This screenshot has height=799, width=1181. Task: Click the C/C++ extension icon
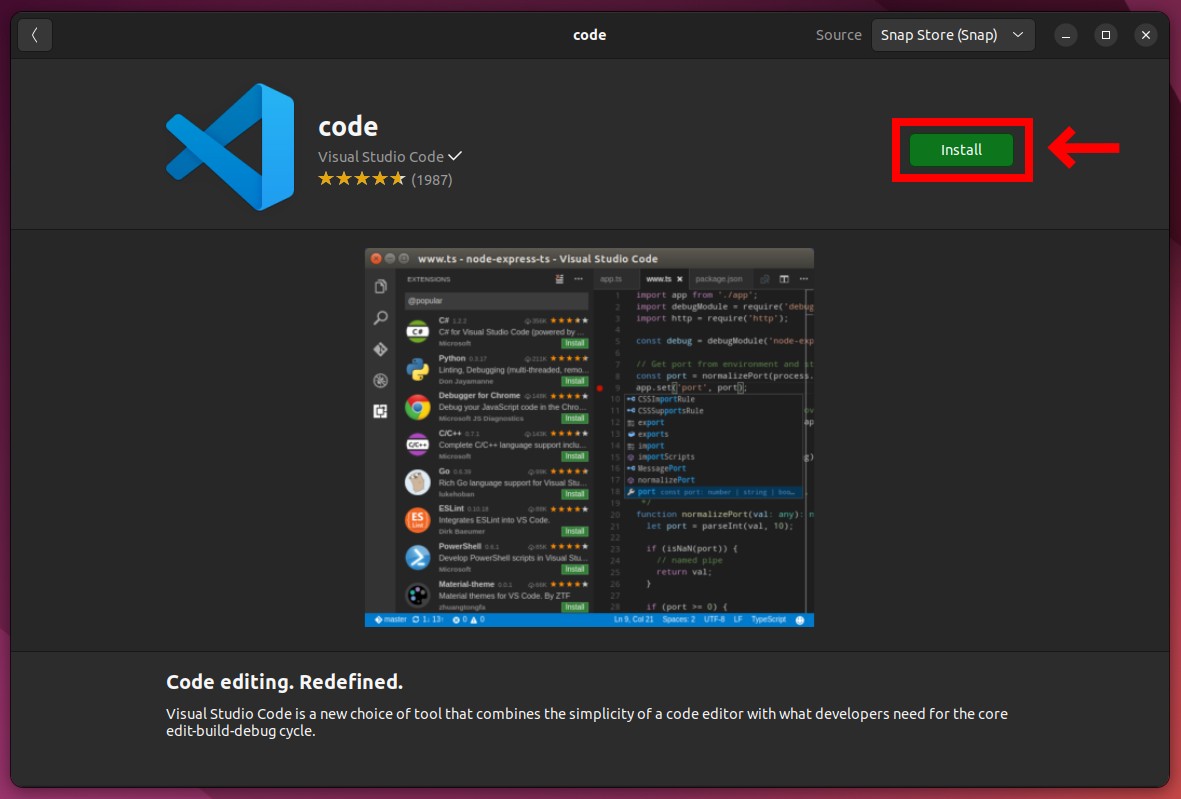(x=419, y=444)
